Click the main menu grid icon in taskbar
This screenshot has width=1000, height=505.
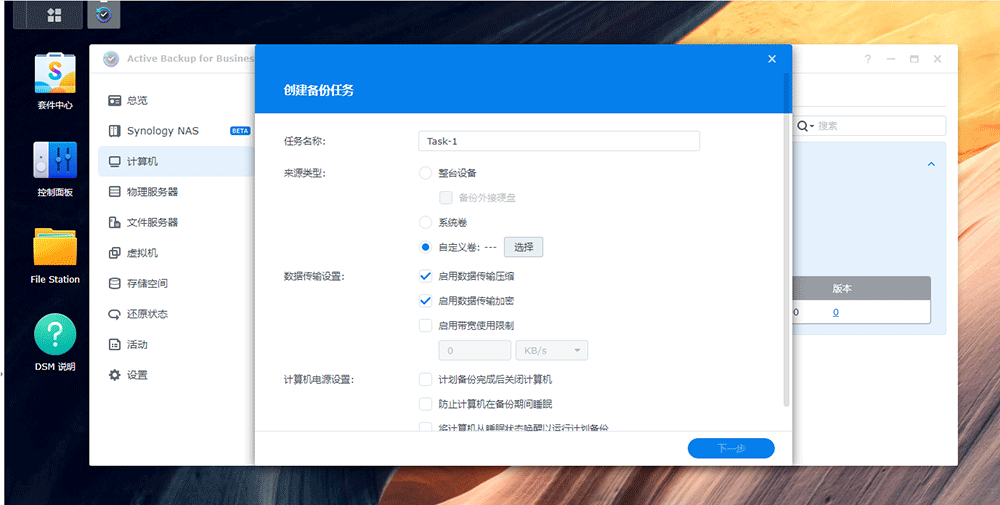click(x=54, y=15)
